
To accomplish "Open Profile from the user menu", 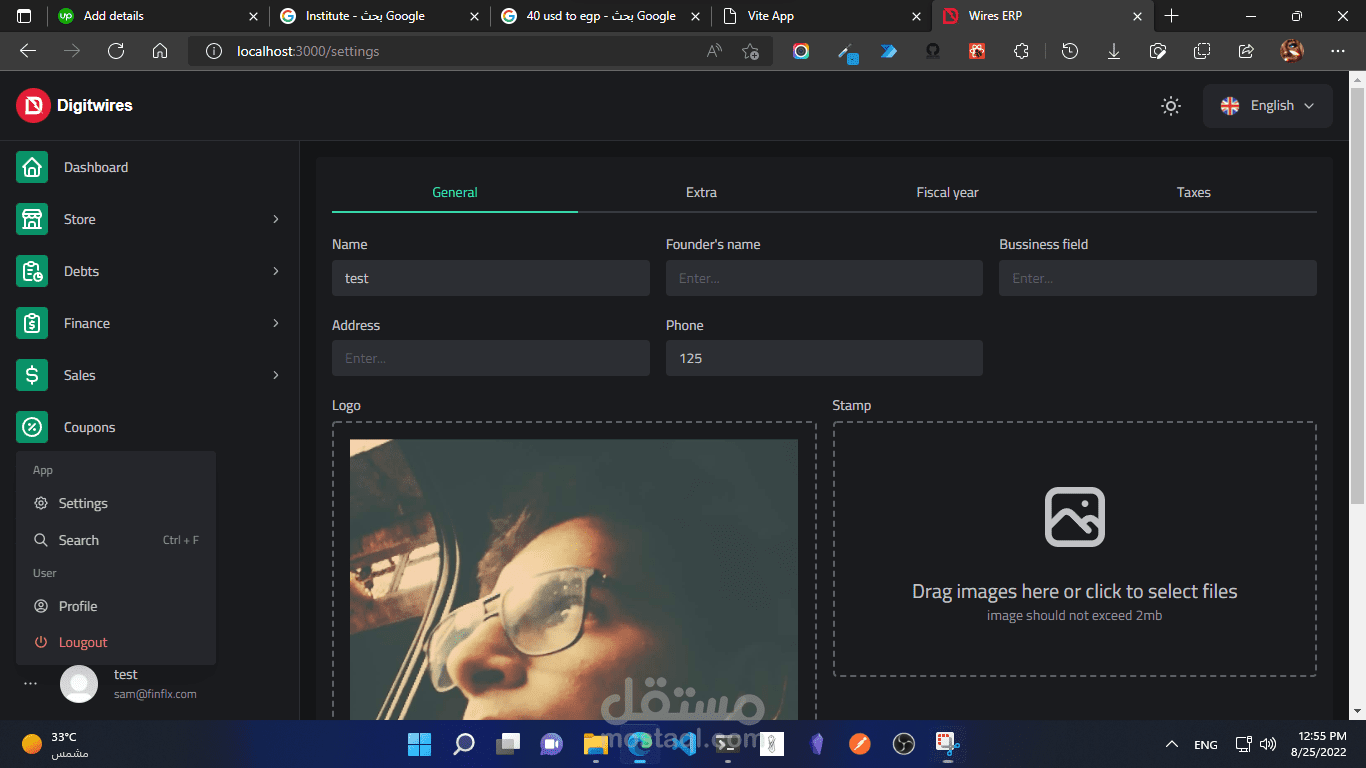I will [x=116, y=606].
